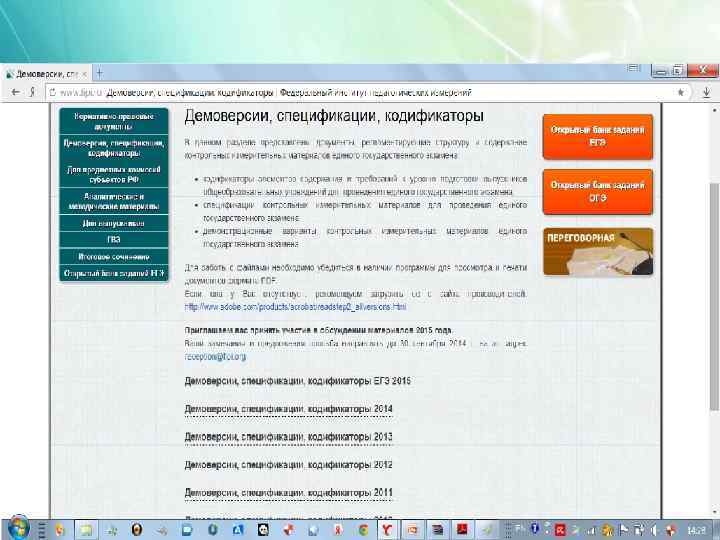Expand Демоверсии, спецификации, кодификаторы 2011
The height and width of the screenshot is (540, 720).
point(288,493)
